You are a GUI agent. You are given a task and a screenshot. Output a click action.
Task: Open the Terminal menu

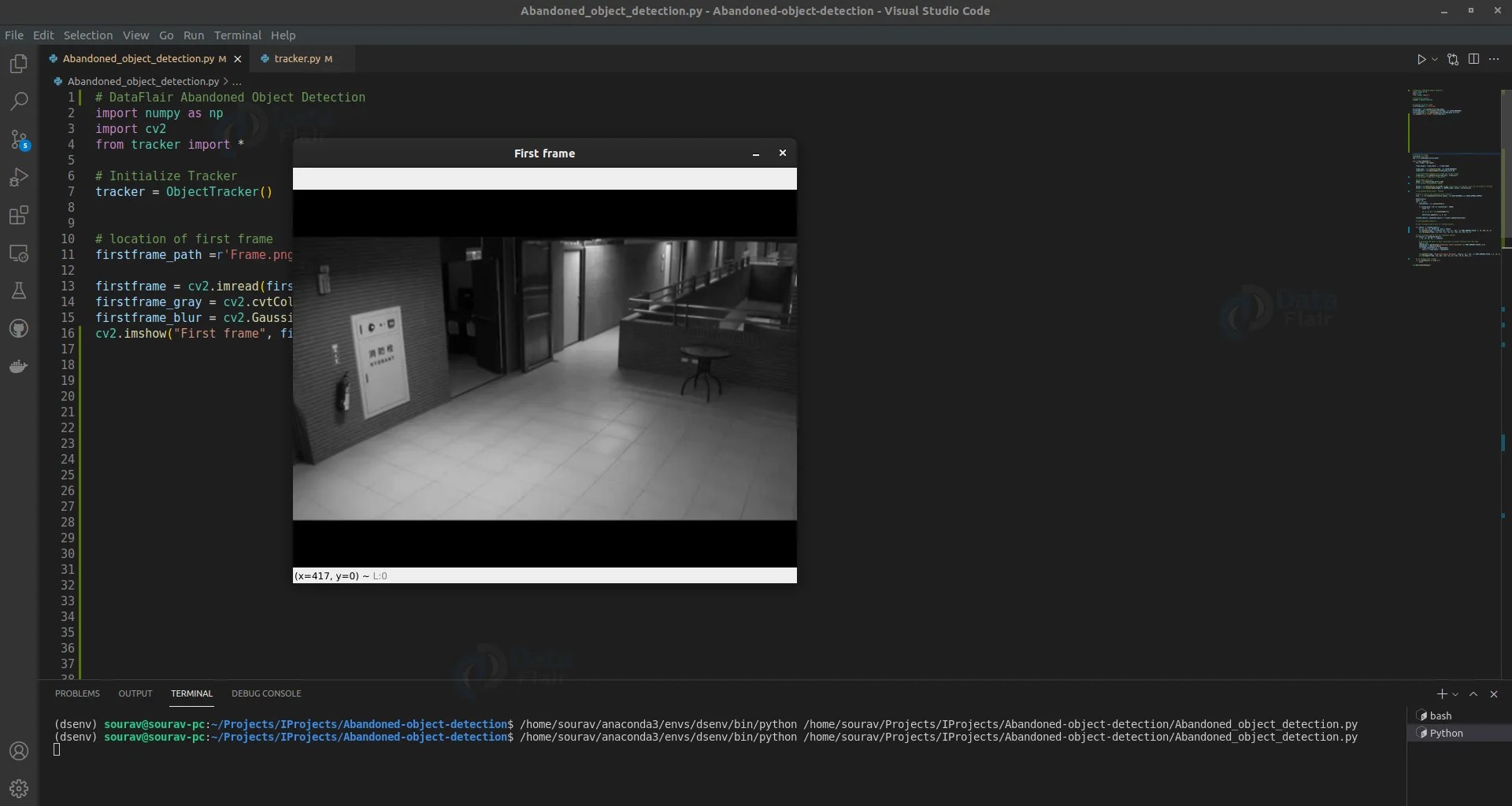tap(238, 35)
